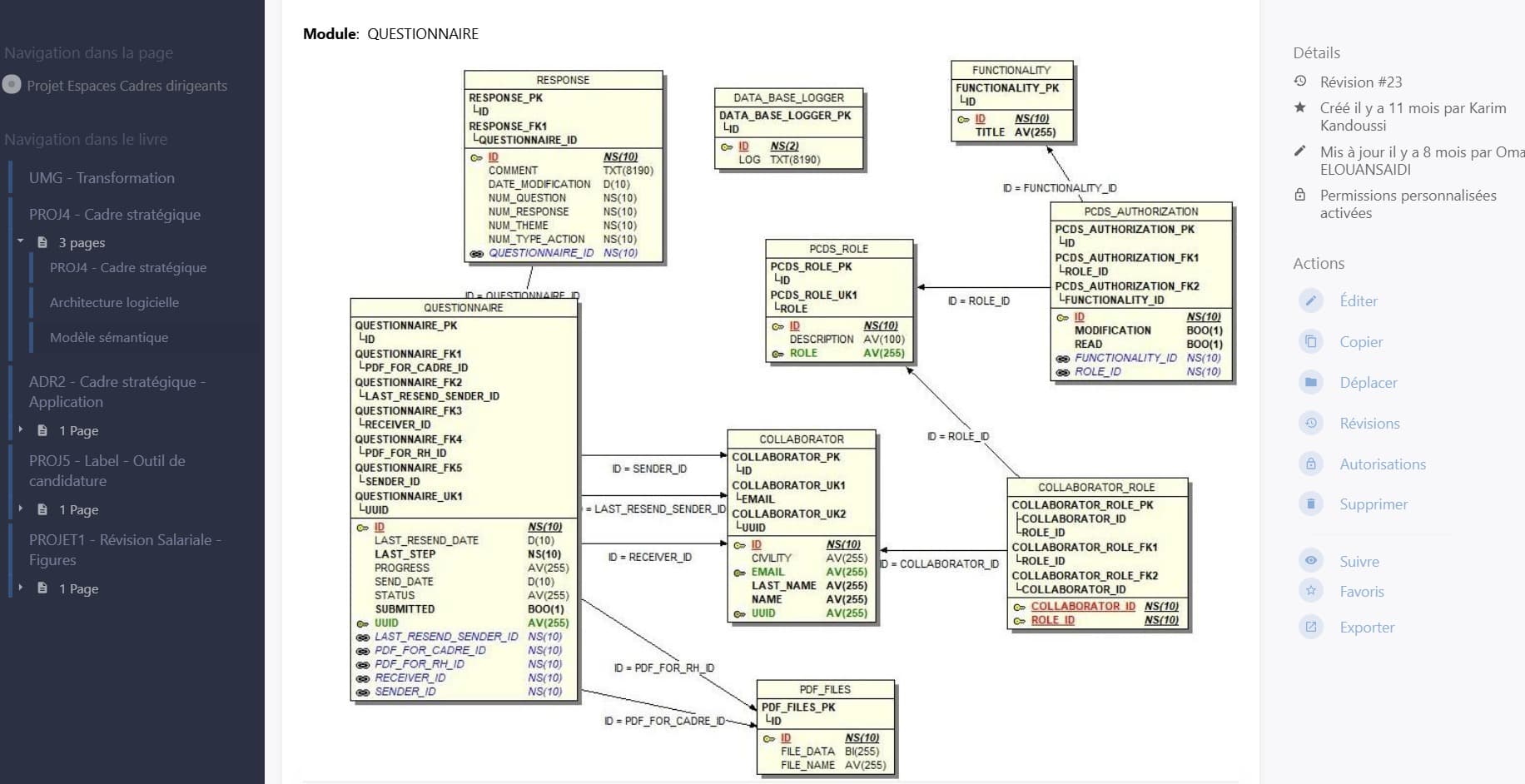Click the lock icon for Autorisations

tap(1310, 464)
